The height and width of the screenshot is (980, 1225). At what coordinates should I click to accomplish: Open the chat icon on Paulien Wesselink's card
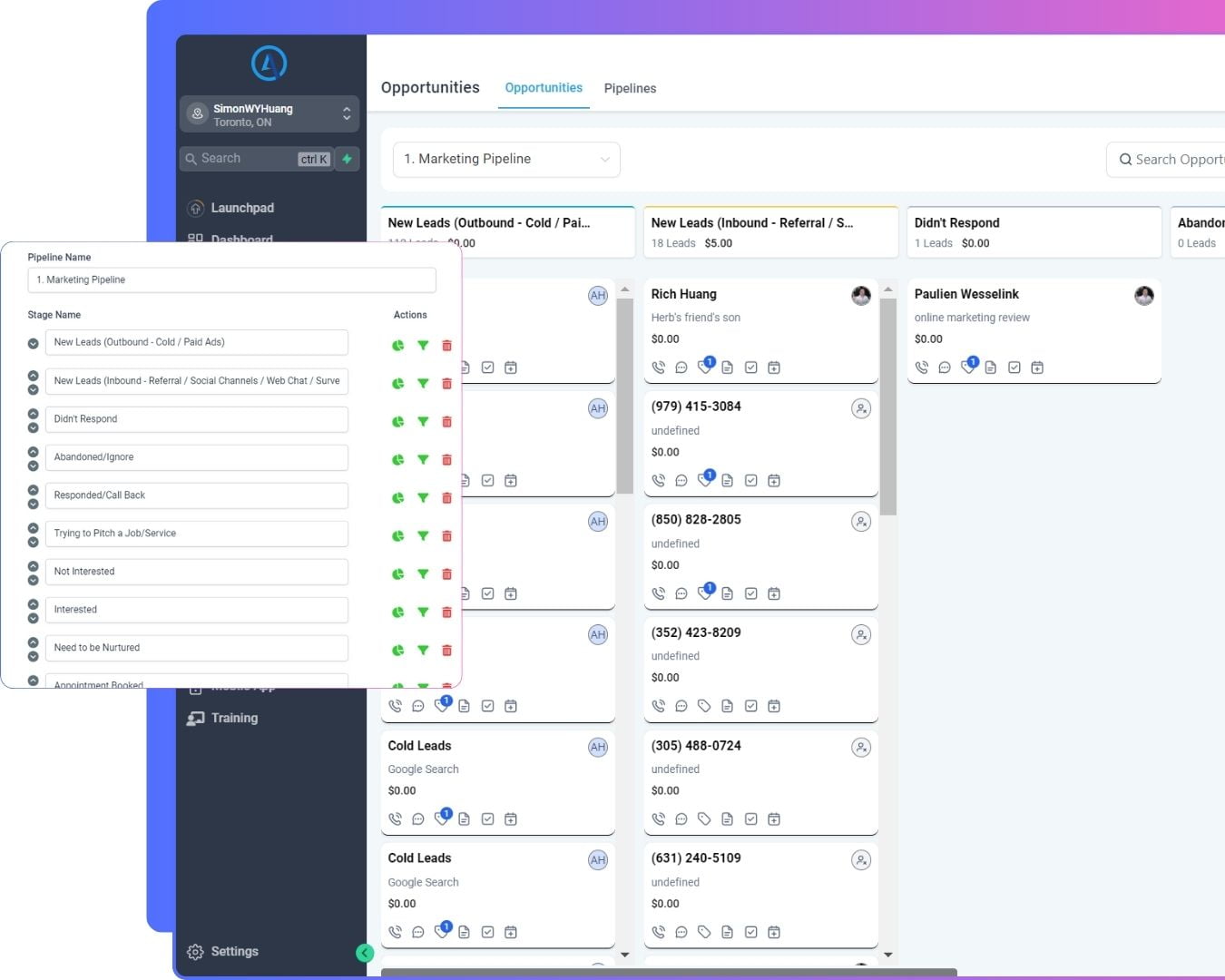(x=945, y=367)
